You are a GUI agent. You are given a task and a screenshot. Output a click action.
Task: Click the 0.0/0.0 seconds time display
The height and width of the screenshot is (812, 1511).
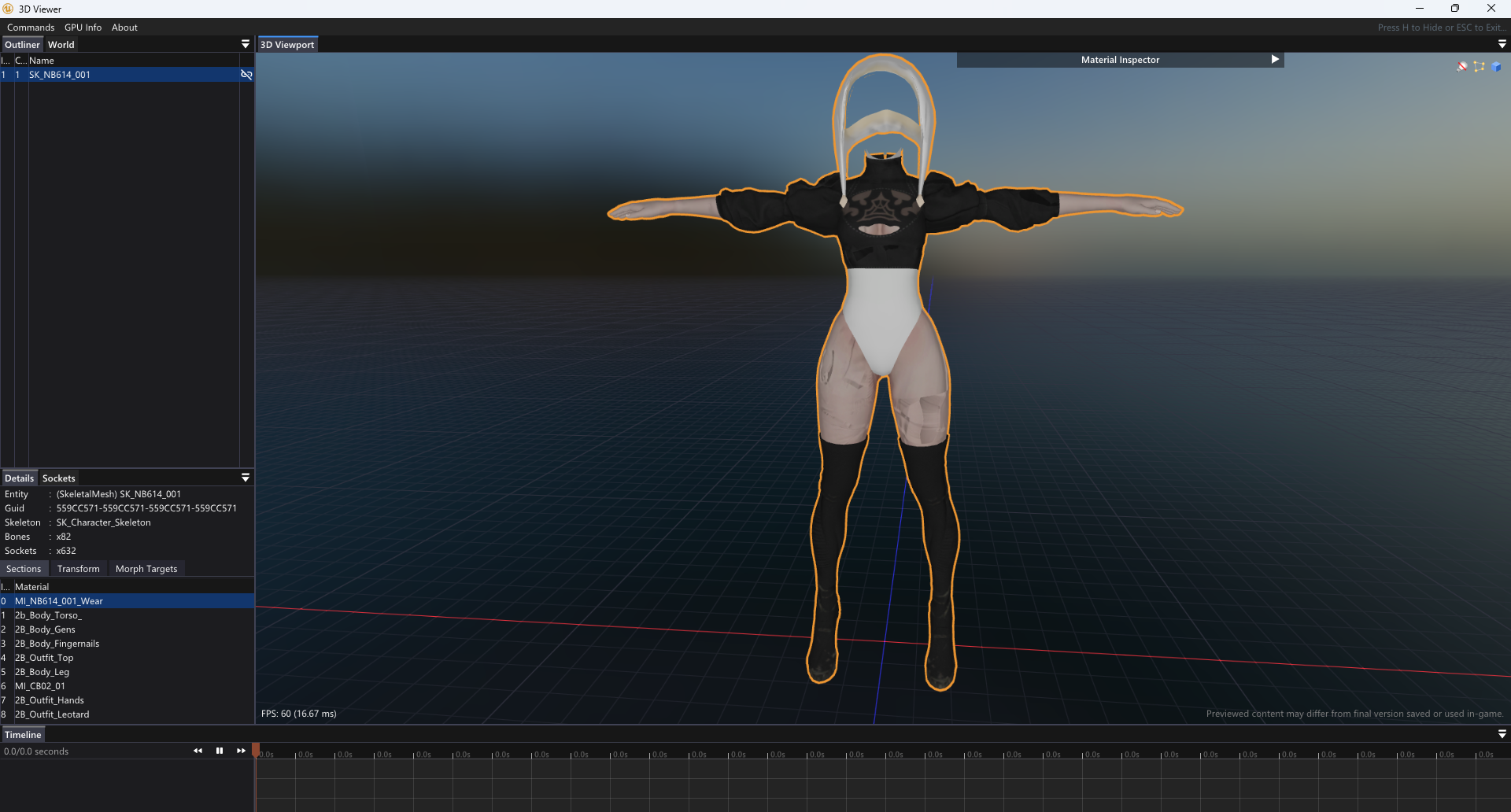click(36, 751)
